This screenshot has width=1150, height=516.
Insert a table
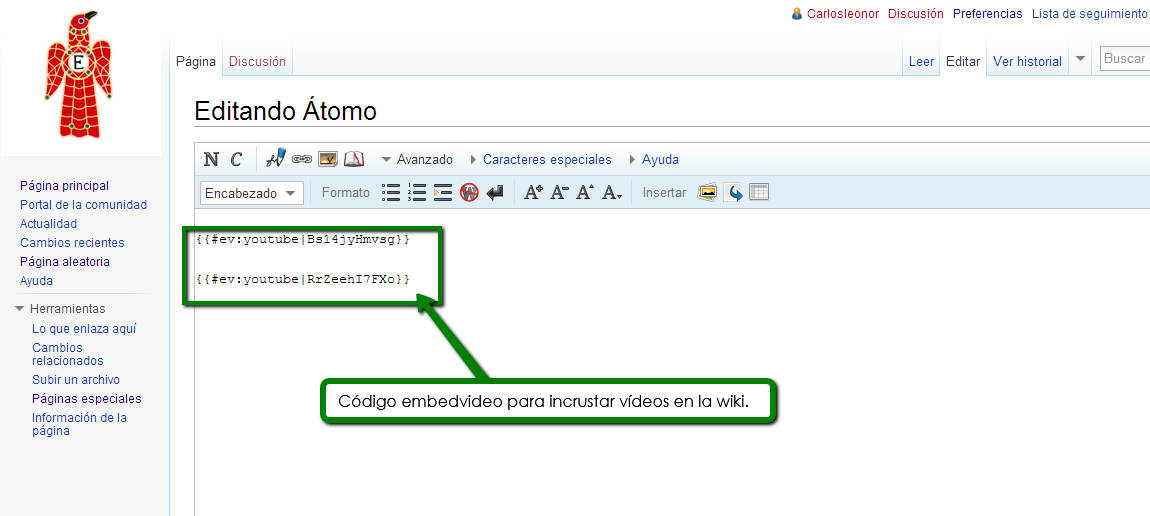coord(759,193)
